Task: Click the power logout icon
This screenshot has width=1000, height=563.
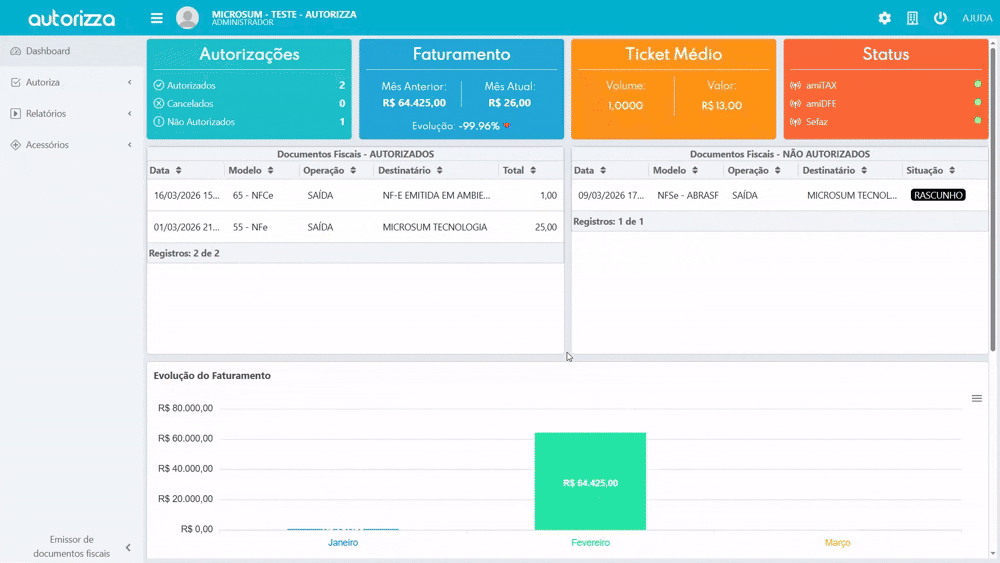Action: point(940,18)
